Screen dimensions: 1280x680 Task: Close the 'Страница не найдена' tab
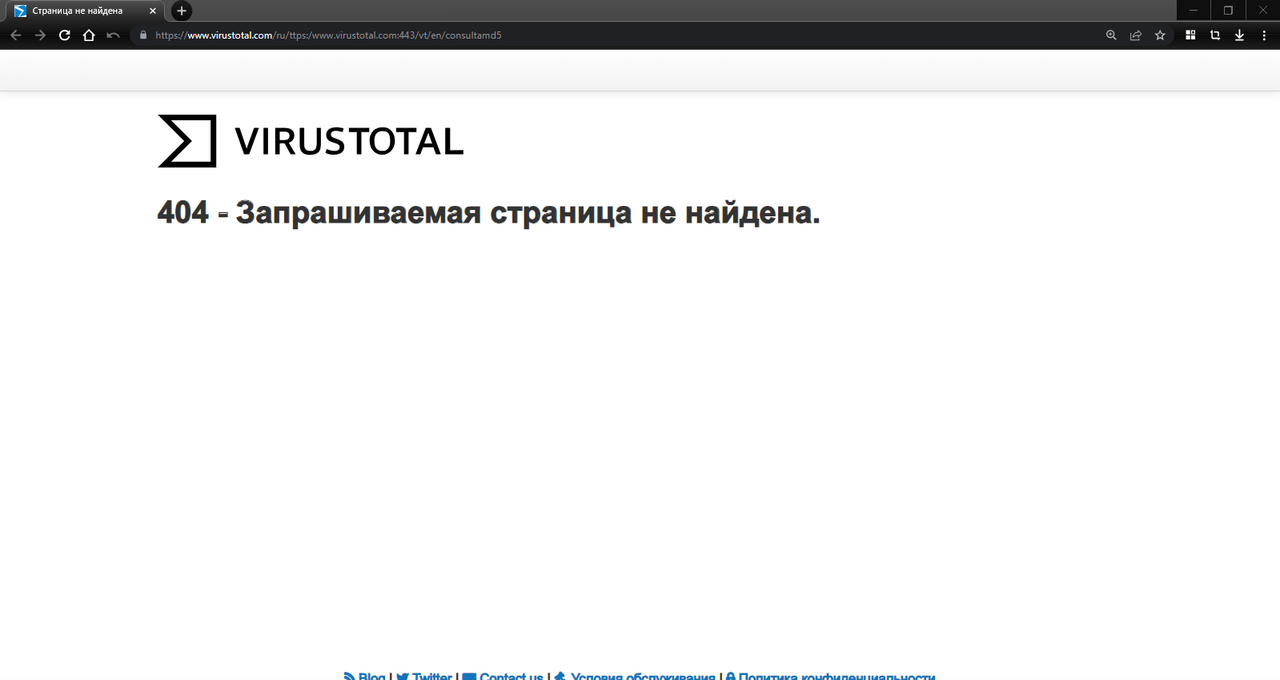coord(153,11)
